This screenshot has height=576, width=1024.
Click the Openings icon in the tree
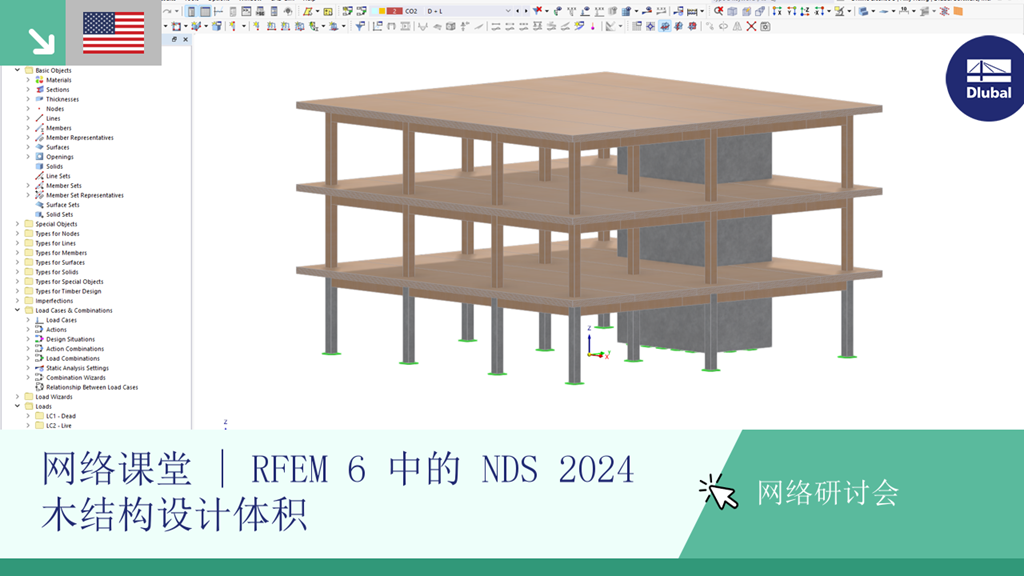click(x=39, y=157)
